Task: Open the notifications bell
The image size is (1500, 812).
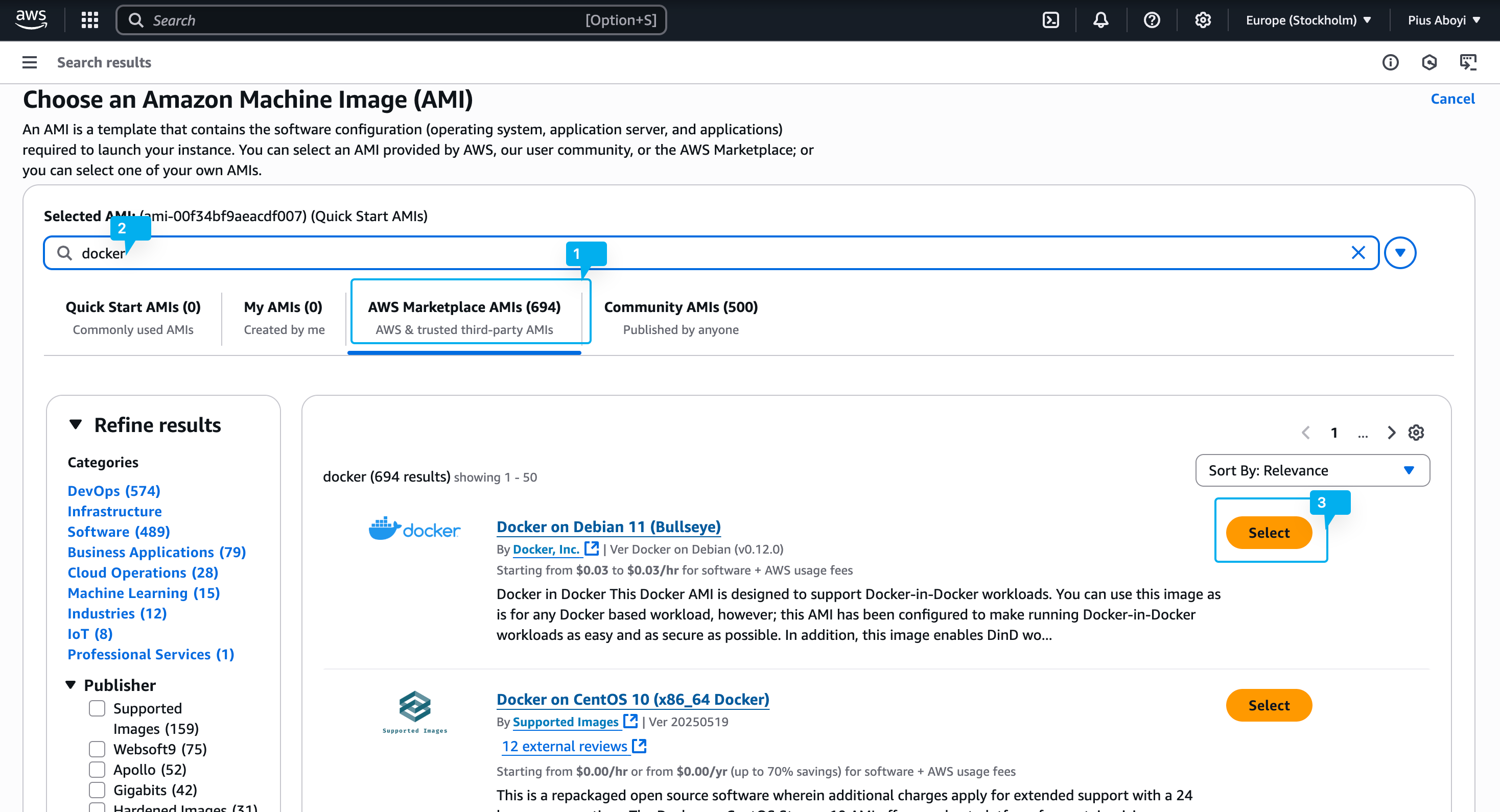Action: [1100, 20]
